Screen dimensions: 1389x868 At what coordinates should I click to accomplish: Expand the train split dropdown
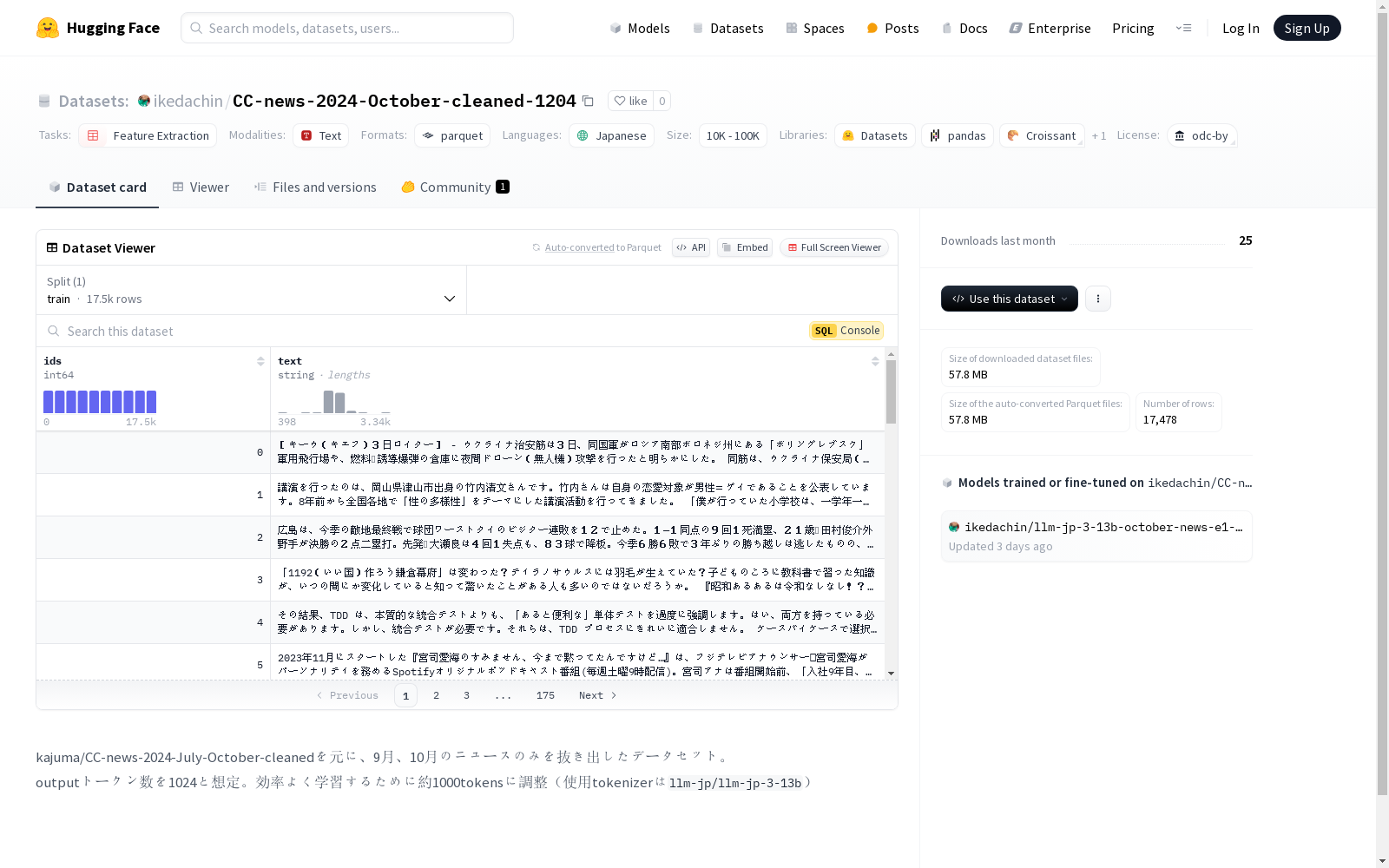pos(251,290)
